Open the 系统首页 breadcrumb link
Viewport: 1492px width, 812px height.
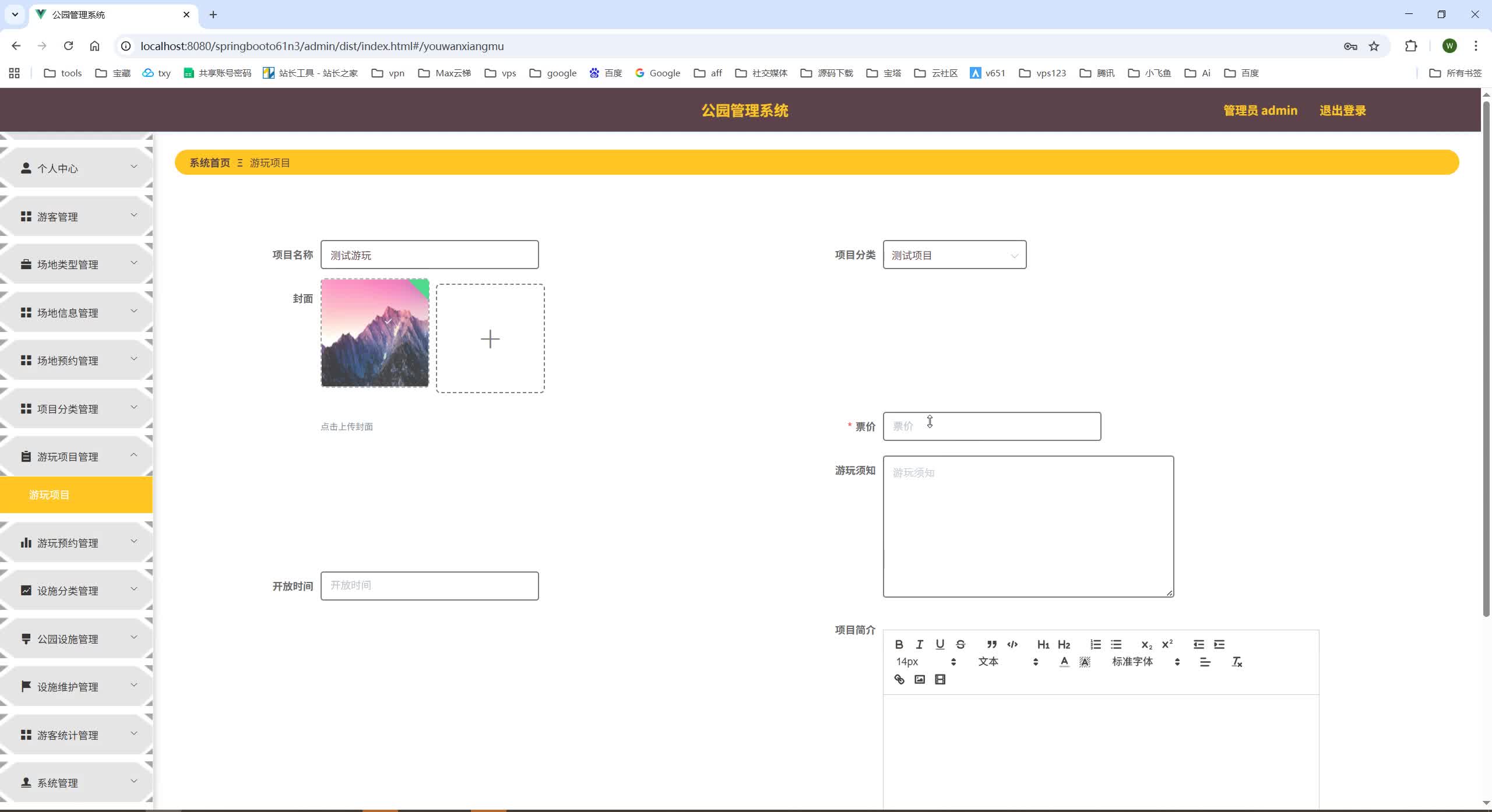[x=209, y=163]
